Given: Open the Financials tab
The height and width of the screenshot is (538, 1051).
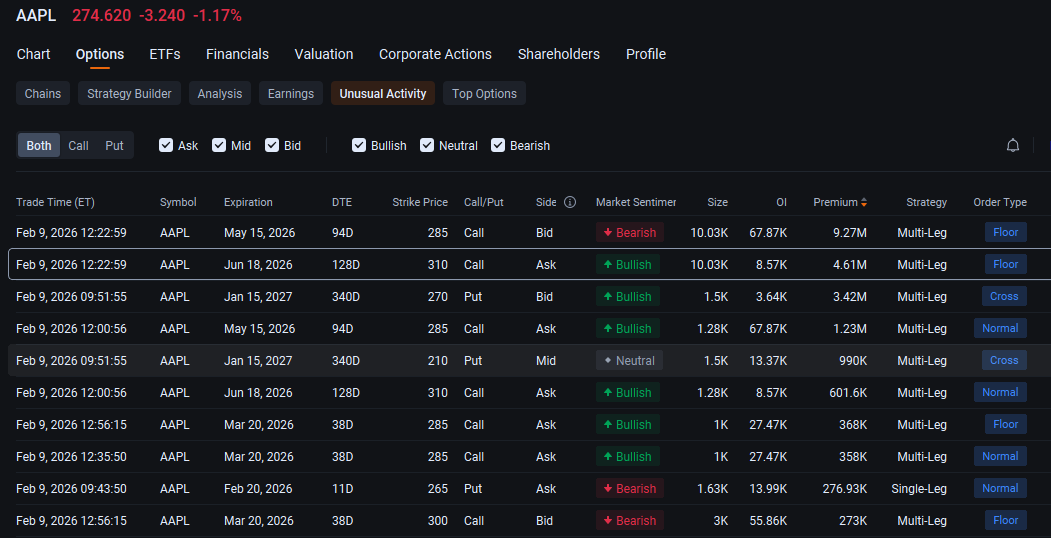Looking at the screenshot, I should [237, 54].
